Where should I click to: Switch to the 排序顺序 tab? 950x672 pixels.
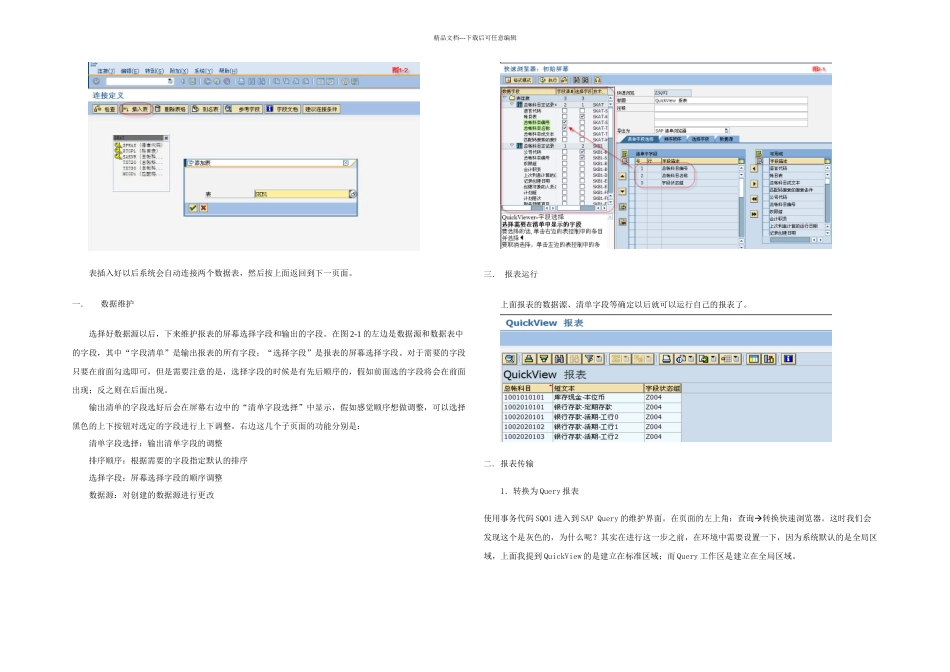point(673,139)
